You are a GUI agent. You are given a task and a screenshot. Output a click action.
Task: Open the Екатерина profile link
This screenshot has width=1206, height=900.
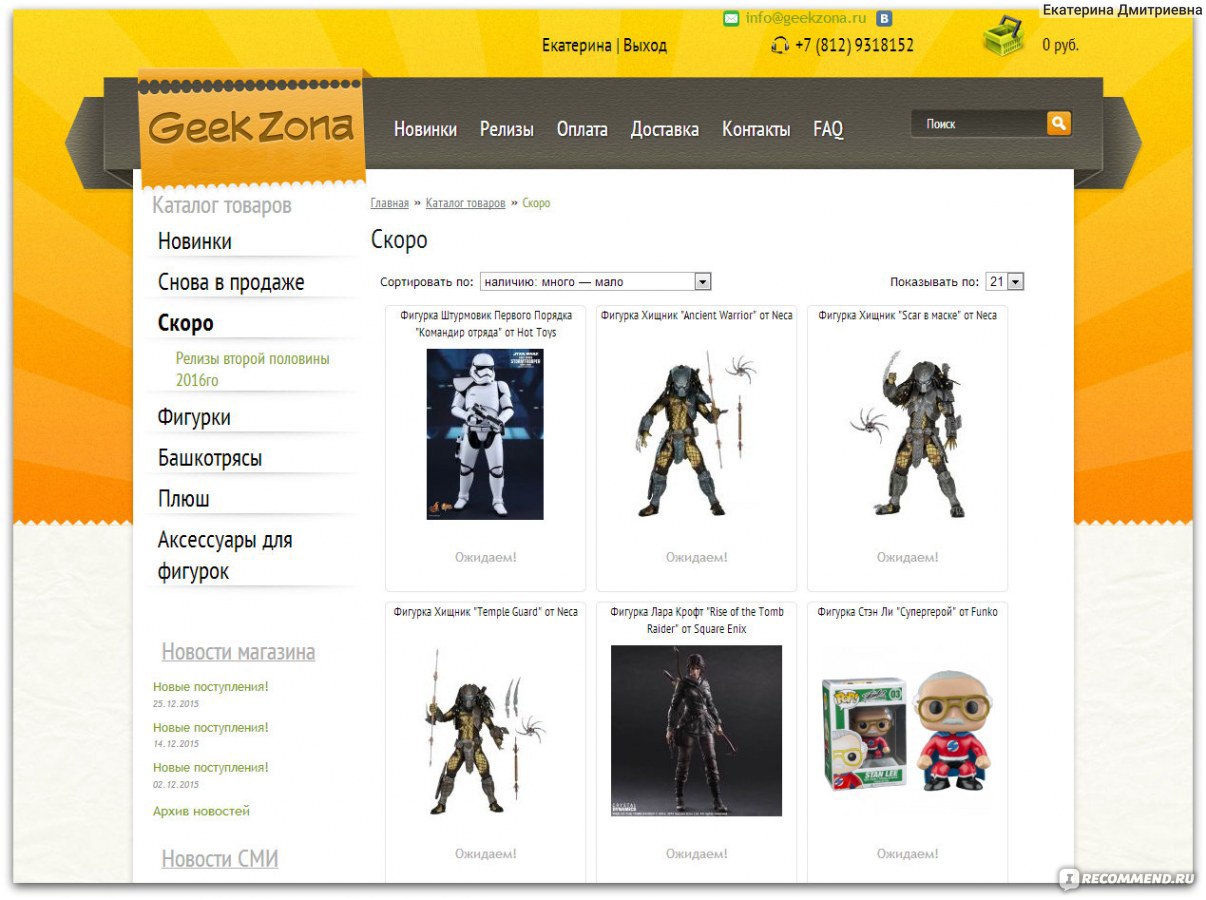click(x=576, y=45)
